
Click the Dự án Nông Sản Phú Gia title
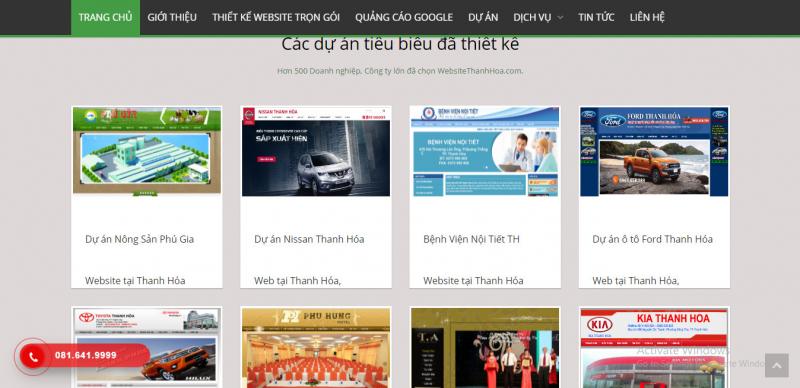pyautogui.click(x=139, y=239)
